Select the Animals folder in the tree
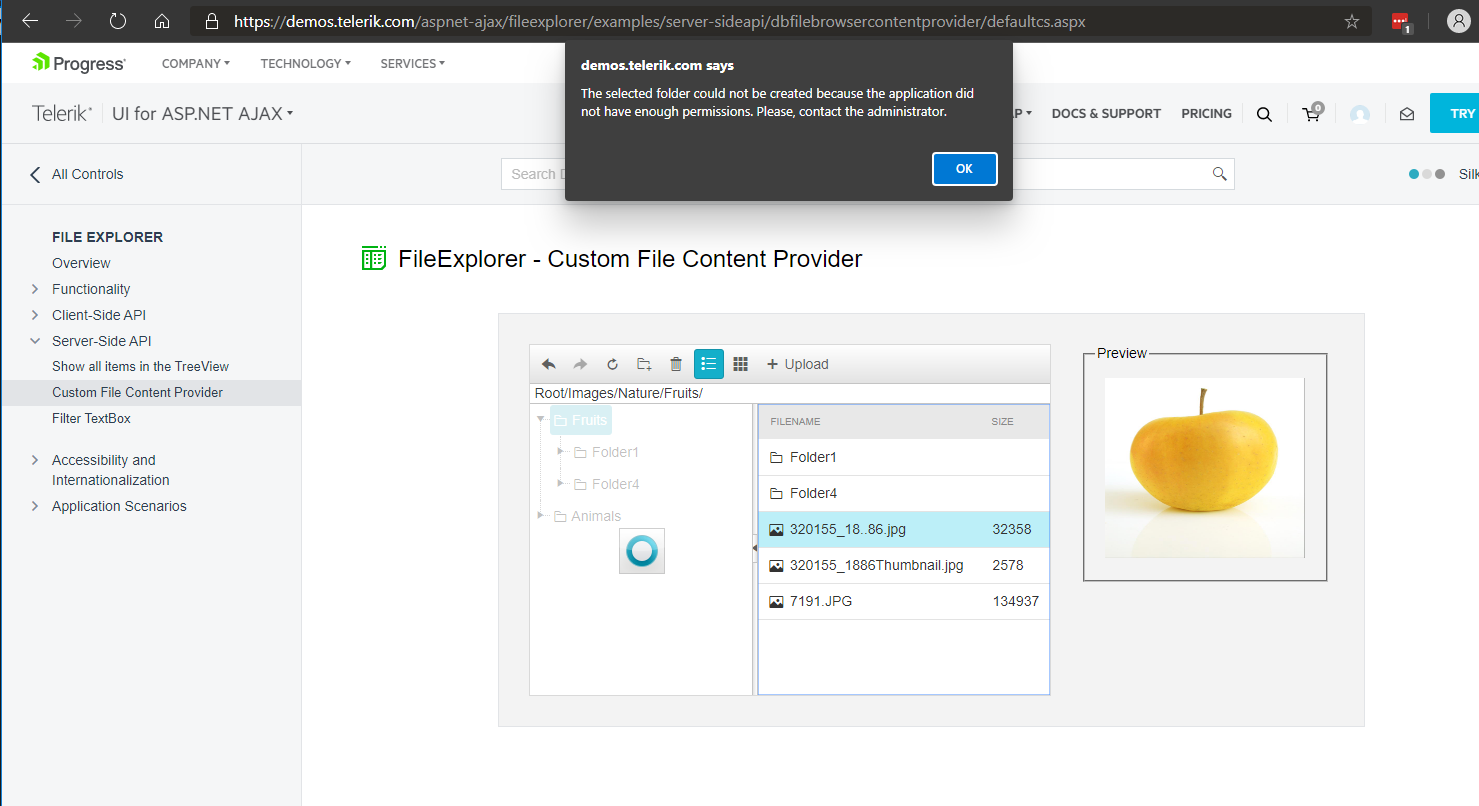Viewport: 1479px width, 806px height. point(587,516)
